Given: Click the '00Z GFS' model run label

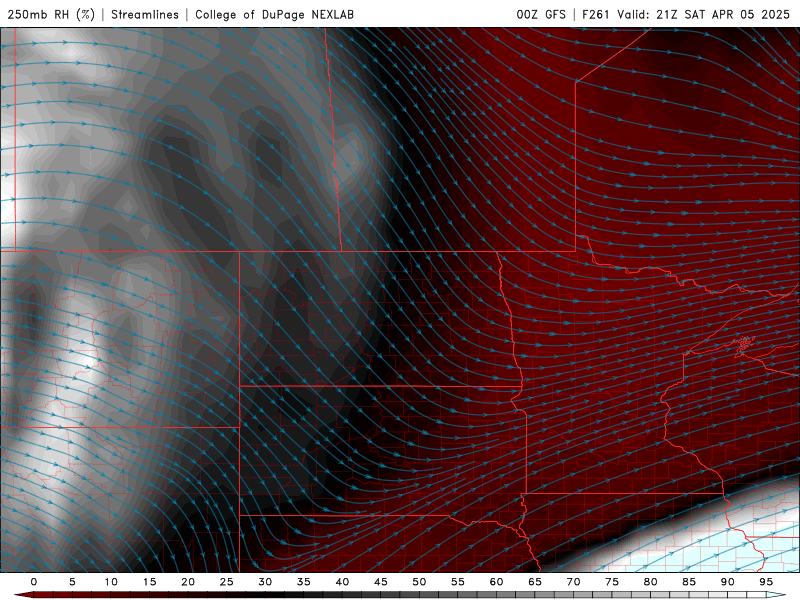Looking at the screenshot, I should (x=541, y=14).
